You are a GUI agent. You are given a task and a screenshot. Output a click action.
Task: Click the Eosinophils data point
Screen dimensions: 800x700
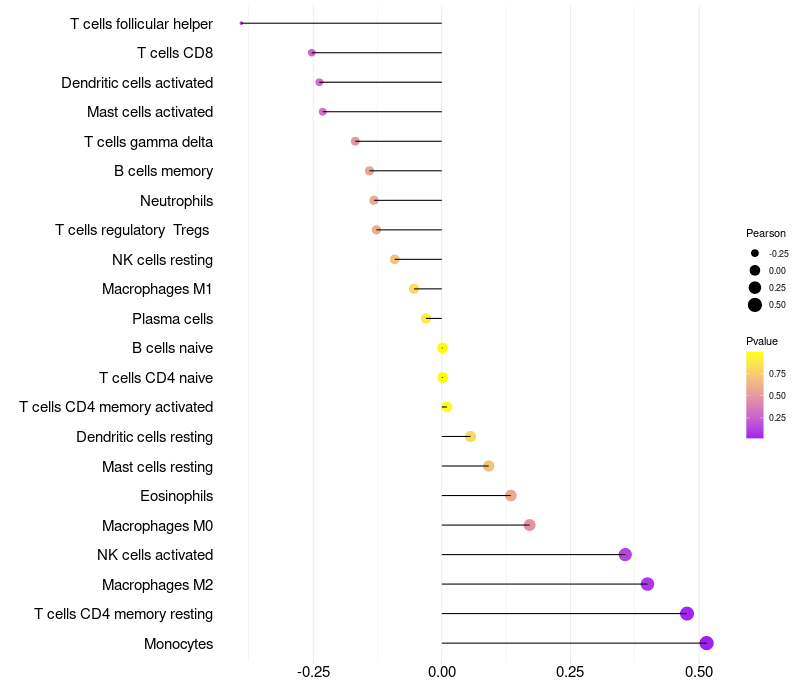coord(510,496)
